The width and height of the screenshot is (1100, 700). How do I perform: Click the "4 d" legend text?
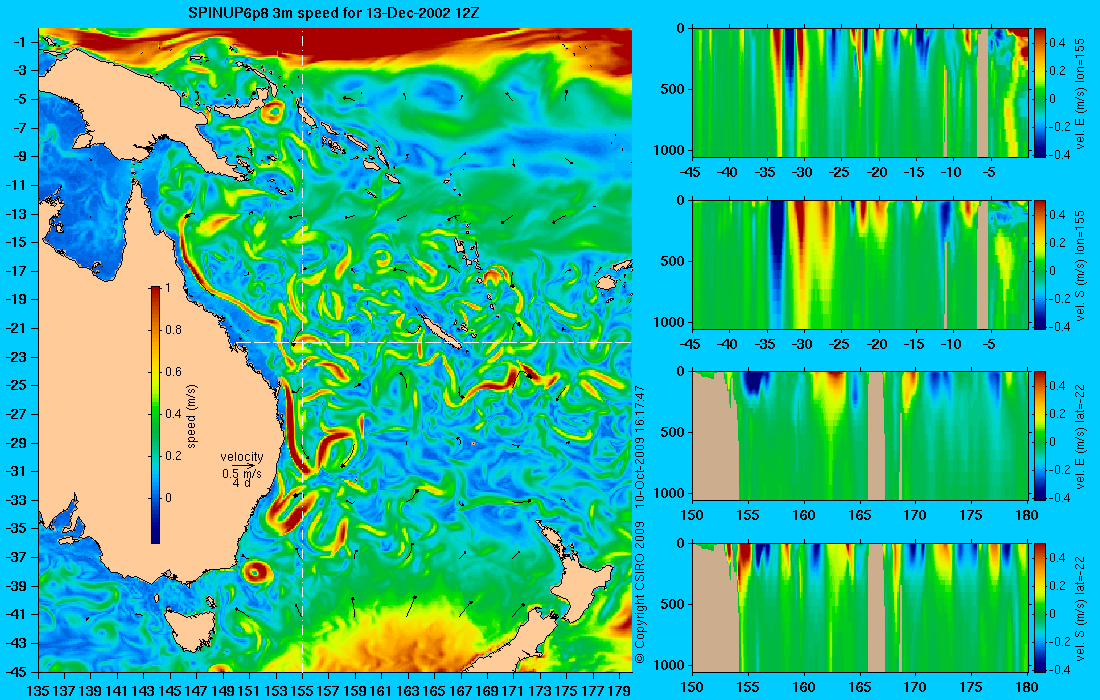(242, 483)
